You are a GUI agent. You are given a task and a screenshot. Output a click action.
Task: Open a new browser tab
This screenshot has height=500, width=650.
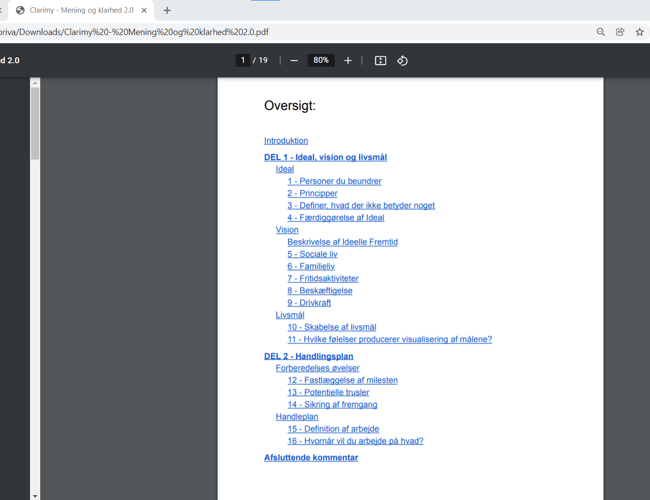click(167, 10)
